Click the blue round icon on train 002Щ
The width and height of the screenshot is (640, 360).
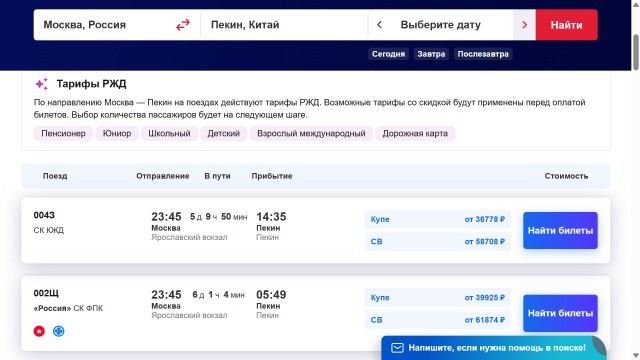point(58,331)
